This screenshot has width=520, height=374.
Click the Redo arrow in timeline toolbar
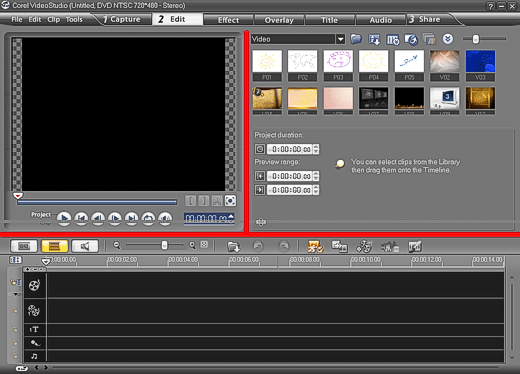[284, 246]
